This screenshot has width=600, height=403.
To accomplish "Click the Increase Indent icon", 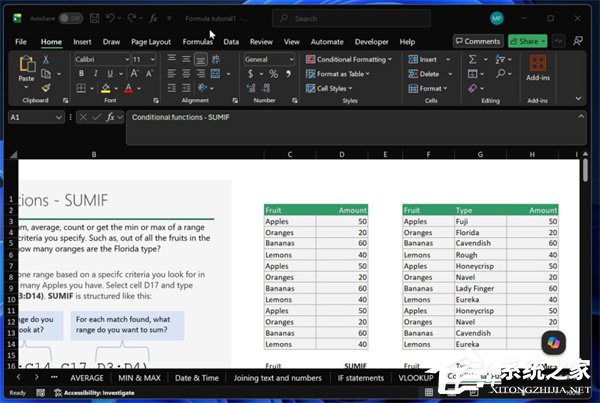I will tap(186, 88).
